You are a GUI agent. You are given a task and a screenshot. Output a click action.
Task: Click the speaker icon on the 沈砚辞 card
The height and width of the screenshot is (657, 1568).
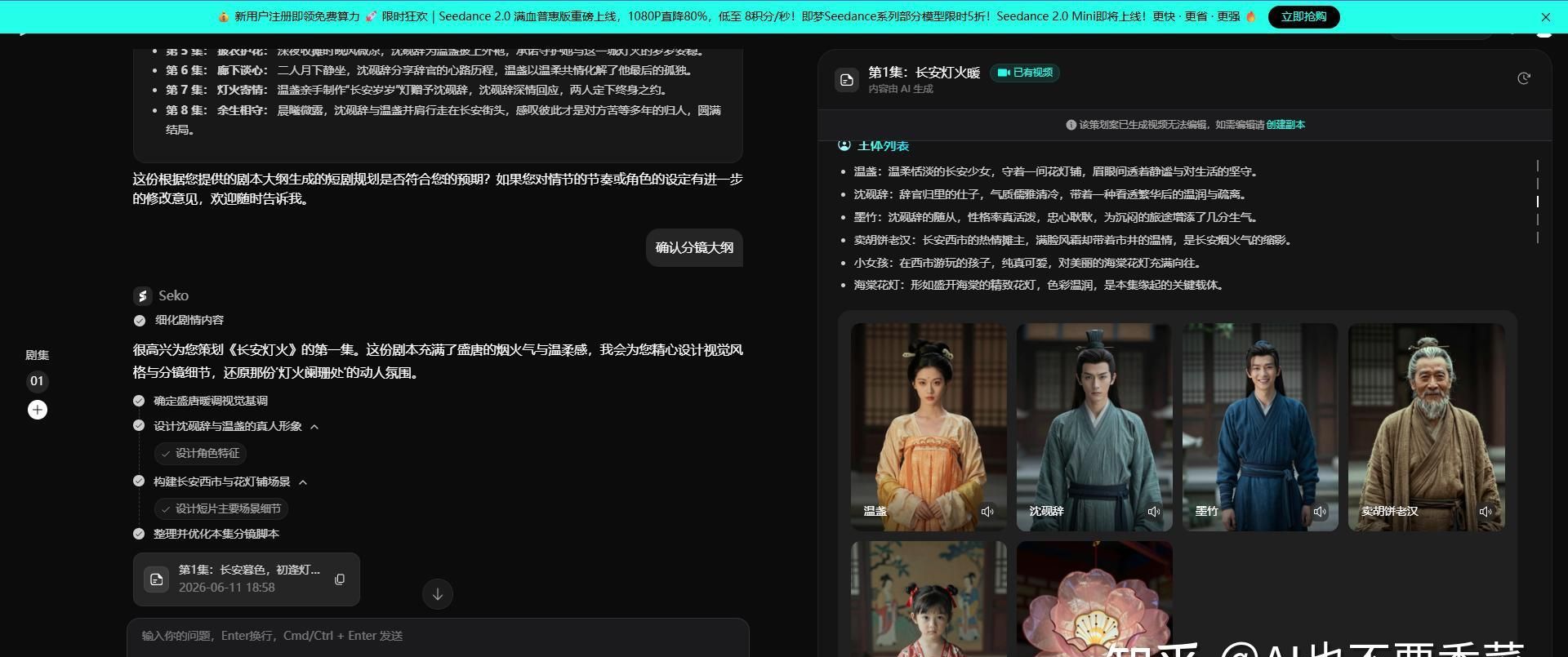[x=1153, y=512]
